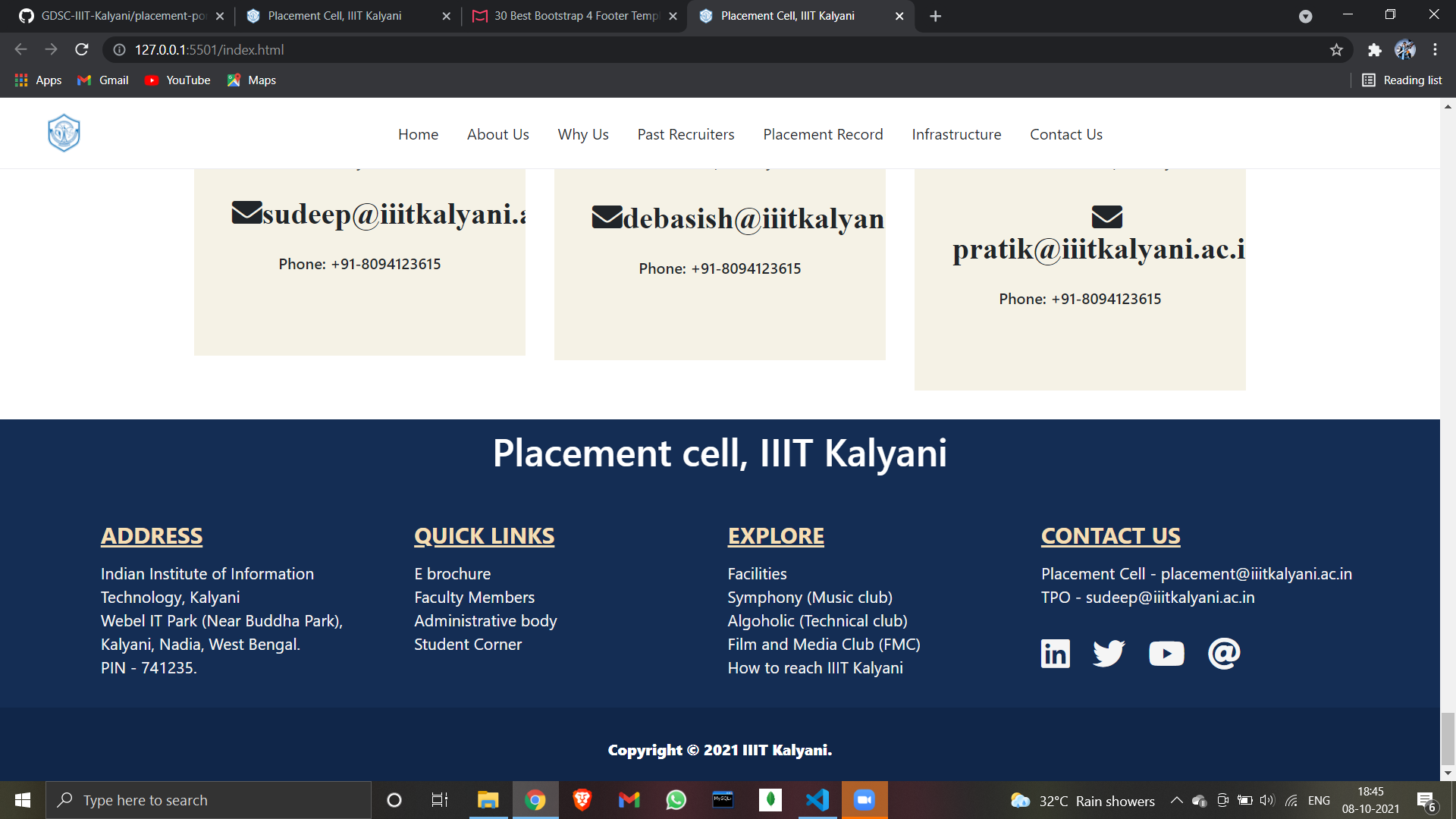Expand hidden icons in system tray
Image resolution: width=1456 pixels, height=819 pixels.
pyautogui.click(x=1177, y=800)
